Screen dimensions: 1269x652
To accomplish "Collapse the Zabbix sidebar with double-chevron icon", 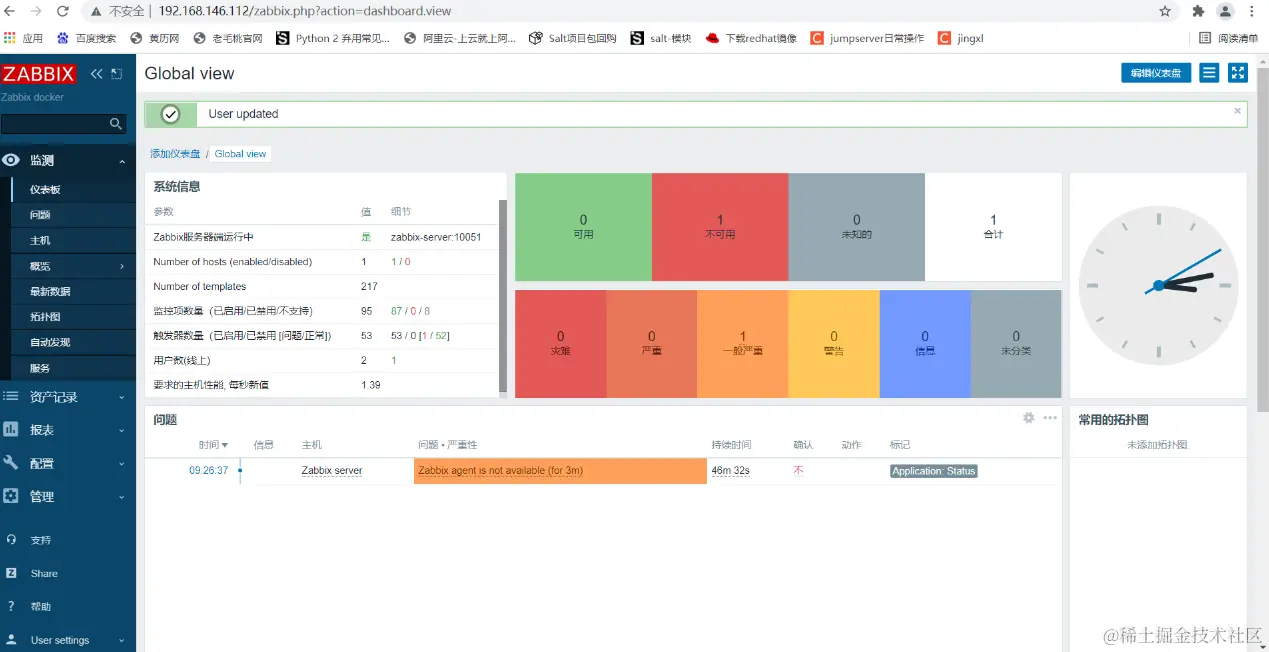I will [97, 74].
